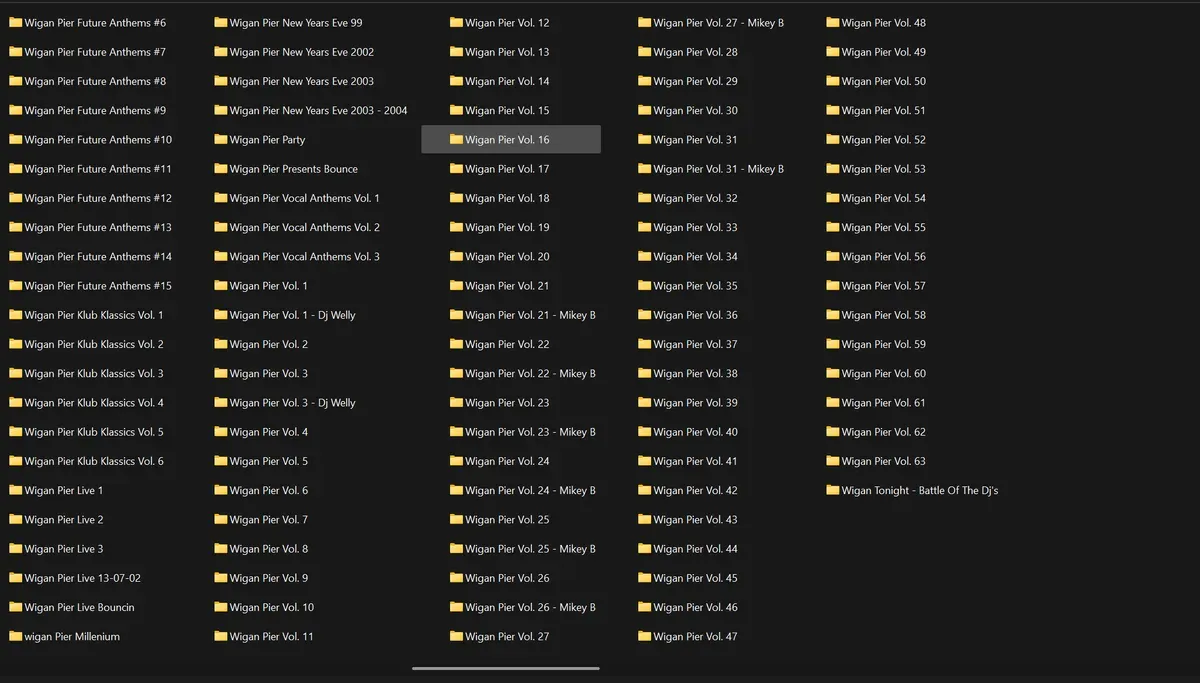Click folder icon of wigan Pier Millenium
Screen dimensions: 1200x683
(15, 636)
